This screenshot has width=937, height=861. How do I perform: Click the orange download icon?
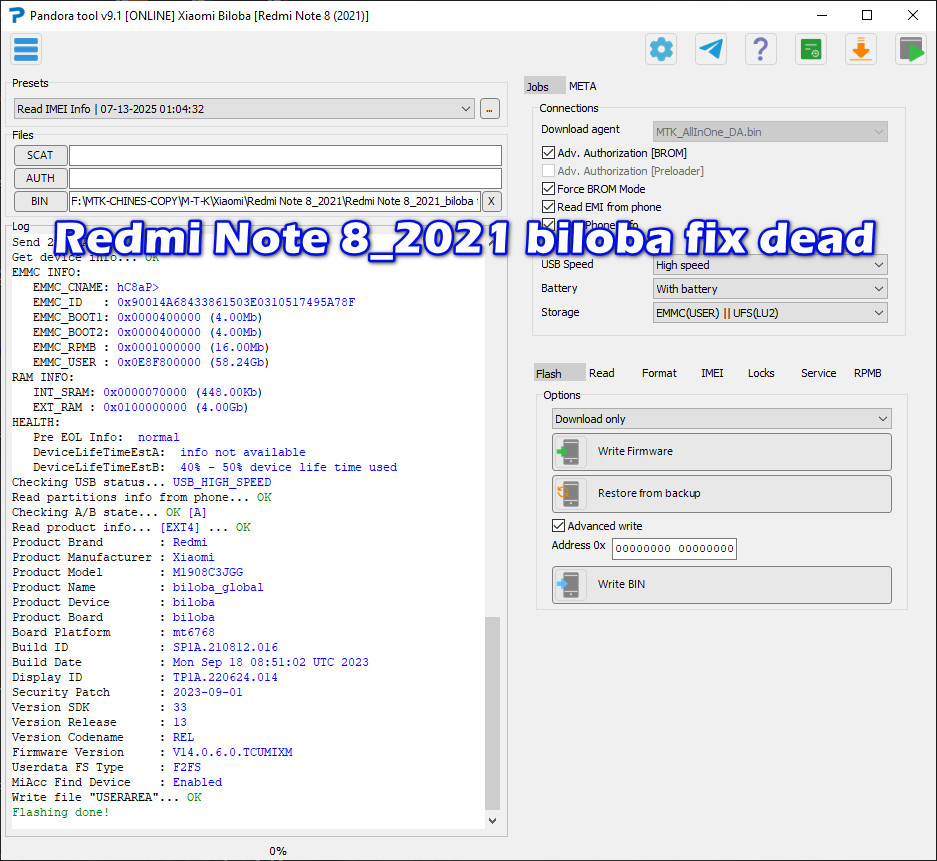click(861, 49)
